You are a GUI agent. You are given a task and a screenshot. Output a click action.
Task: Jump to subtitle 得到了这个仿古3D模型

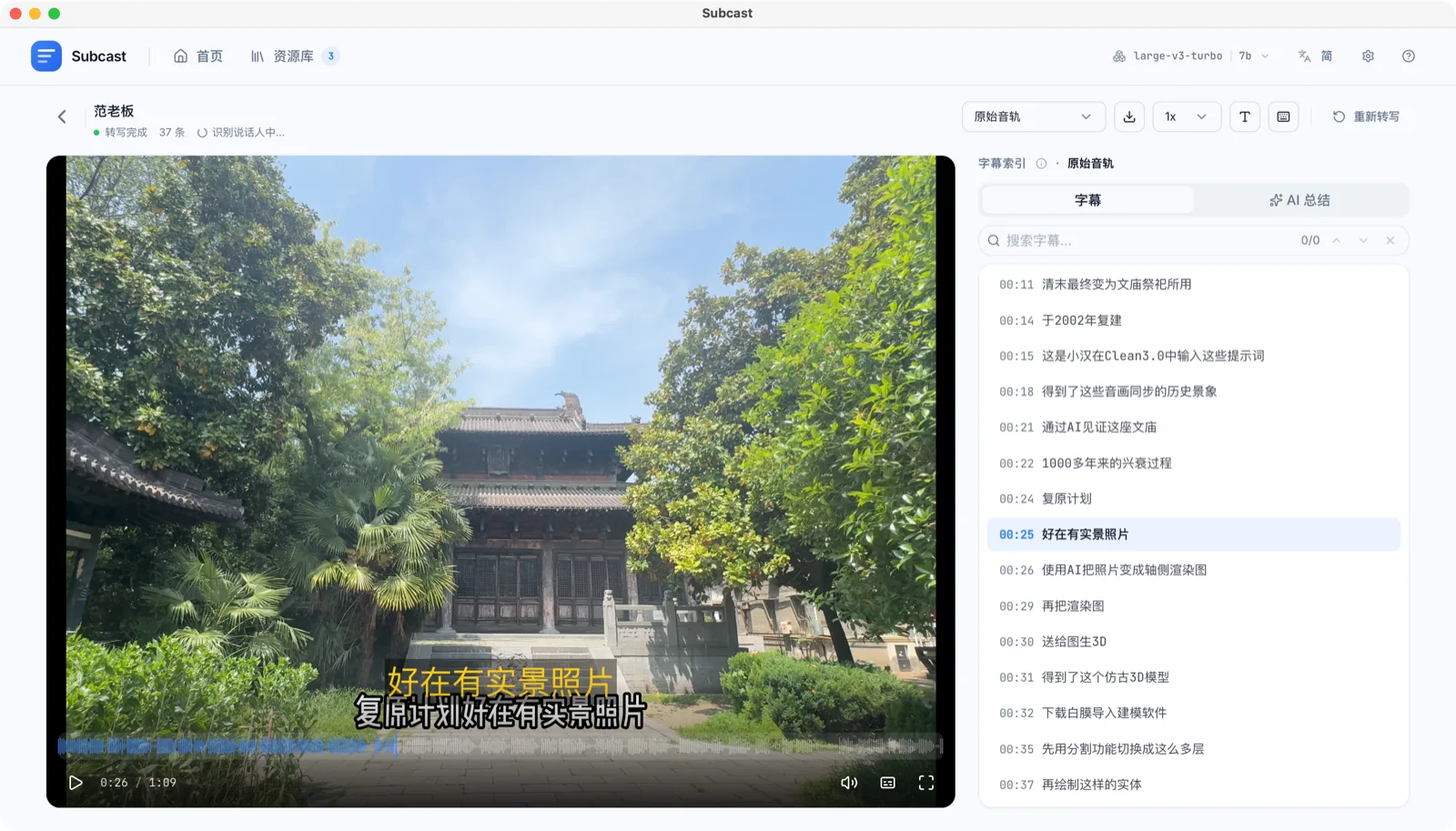pyautogui.click(x=1193, y=677)
